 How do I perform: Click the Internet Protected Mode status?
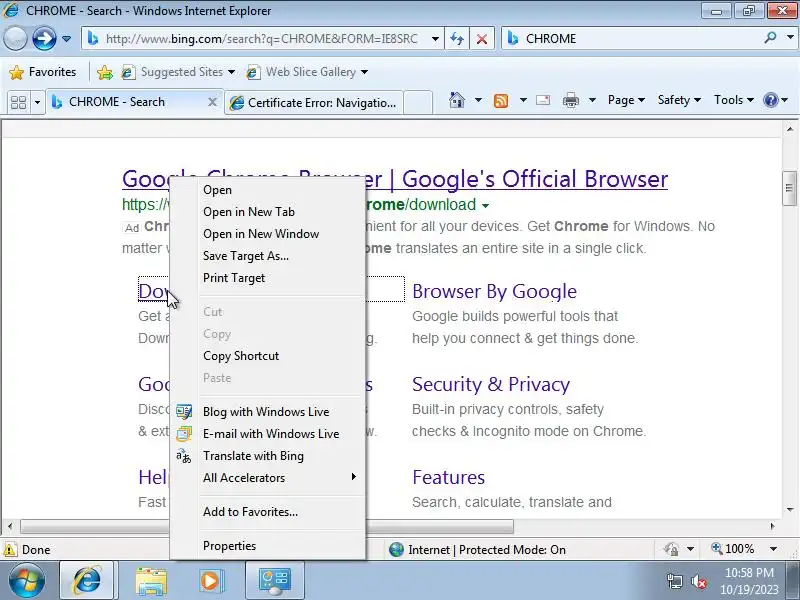[478, 549]
